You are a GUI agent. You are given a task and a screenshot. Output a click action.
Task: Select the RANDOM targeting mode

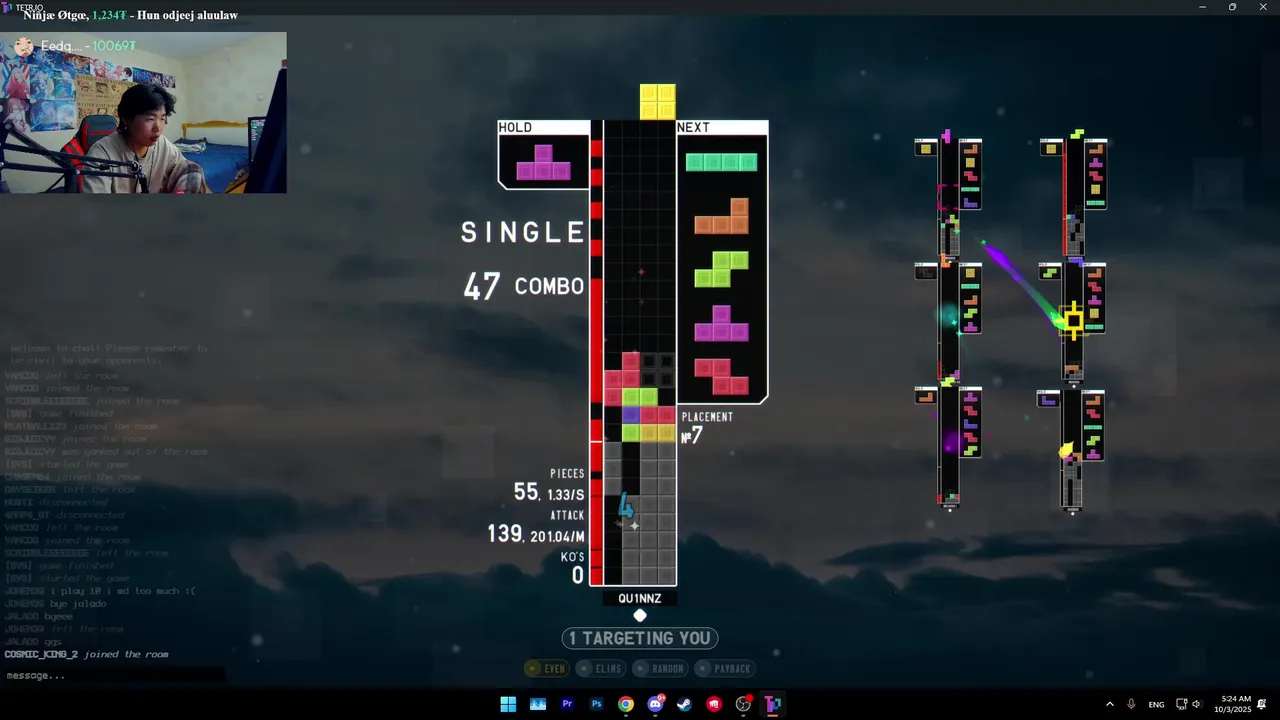(x=660, y=668)
